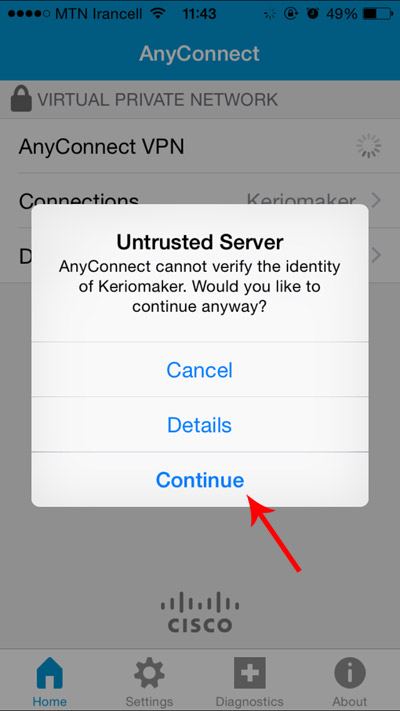The width and height of the screenshot is (400, 711).
Task: Tap Details in the Untrusted Server dialog
Action: 200,425
